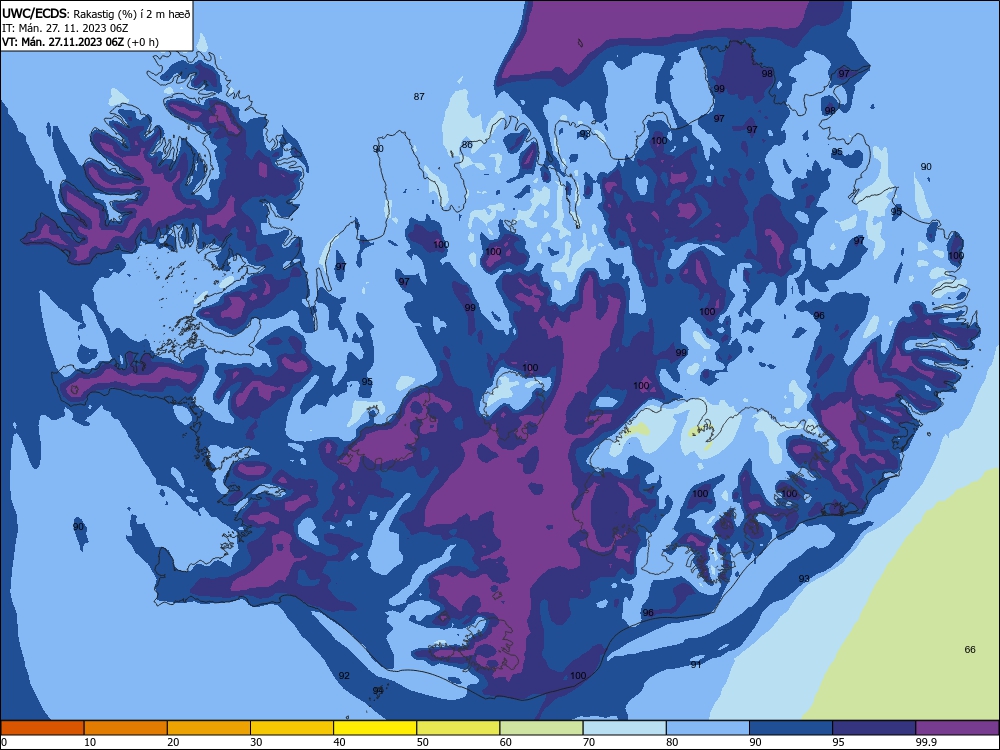Viewport: 1000px width, 750px height.
Task: Pick the light green 60–70 legend swatch
Action: coord(541,728)
